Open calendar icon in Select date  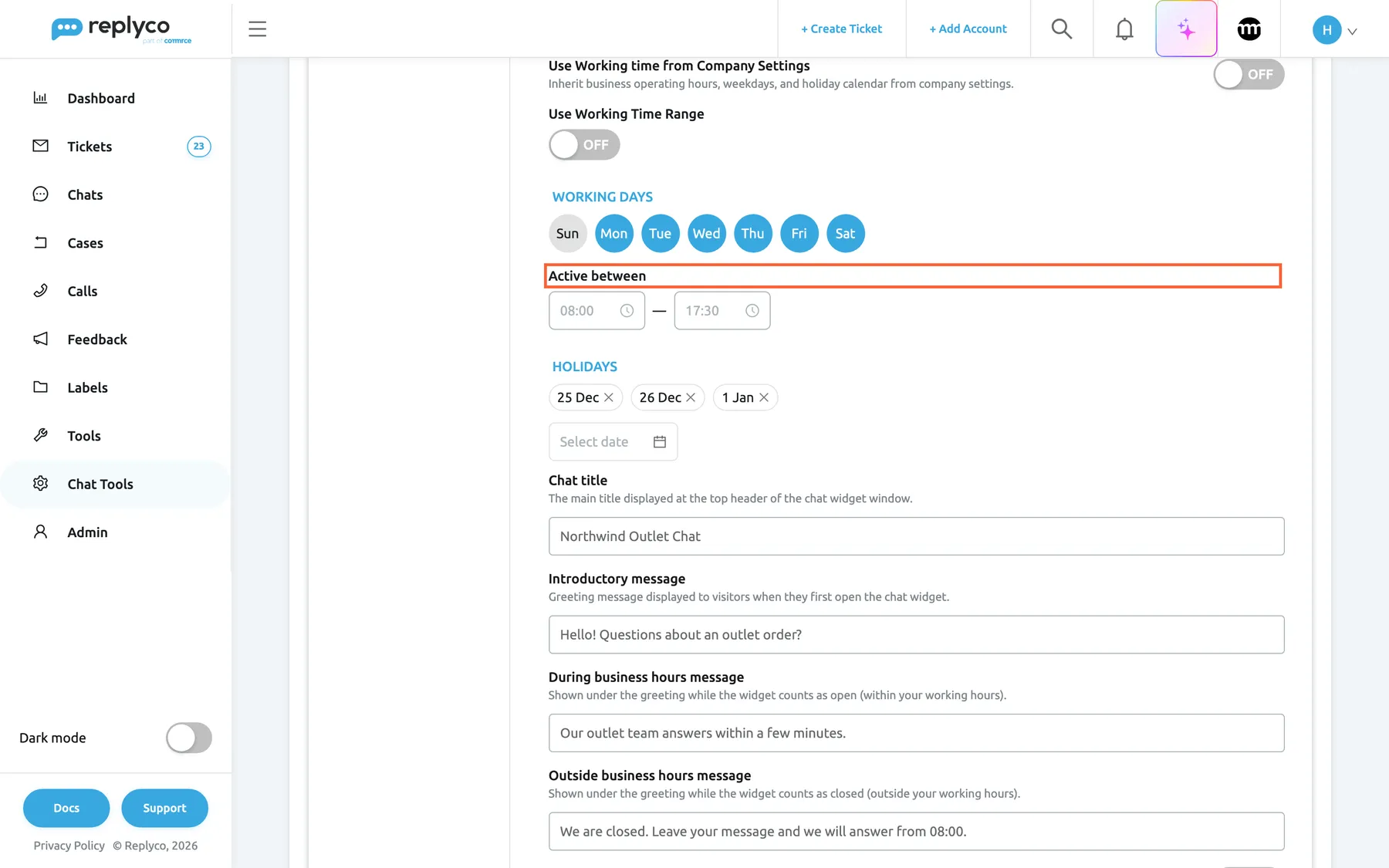pos(660,441)
